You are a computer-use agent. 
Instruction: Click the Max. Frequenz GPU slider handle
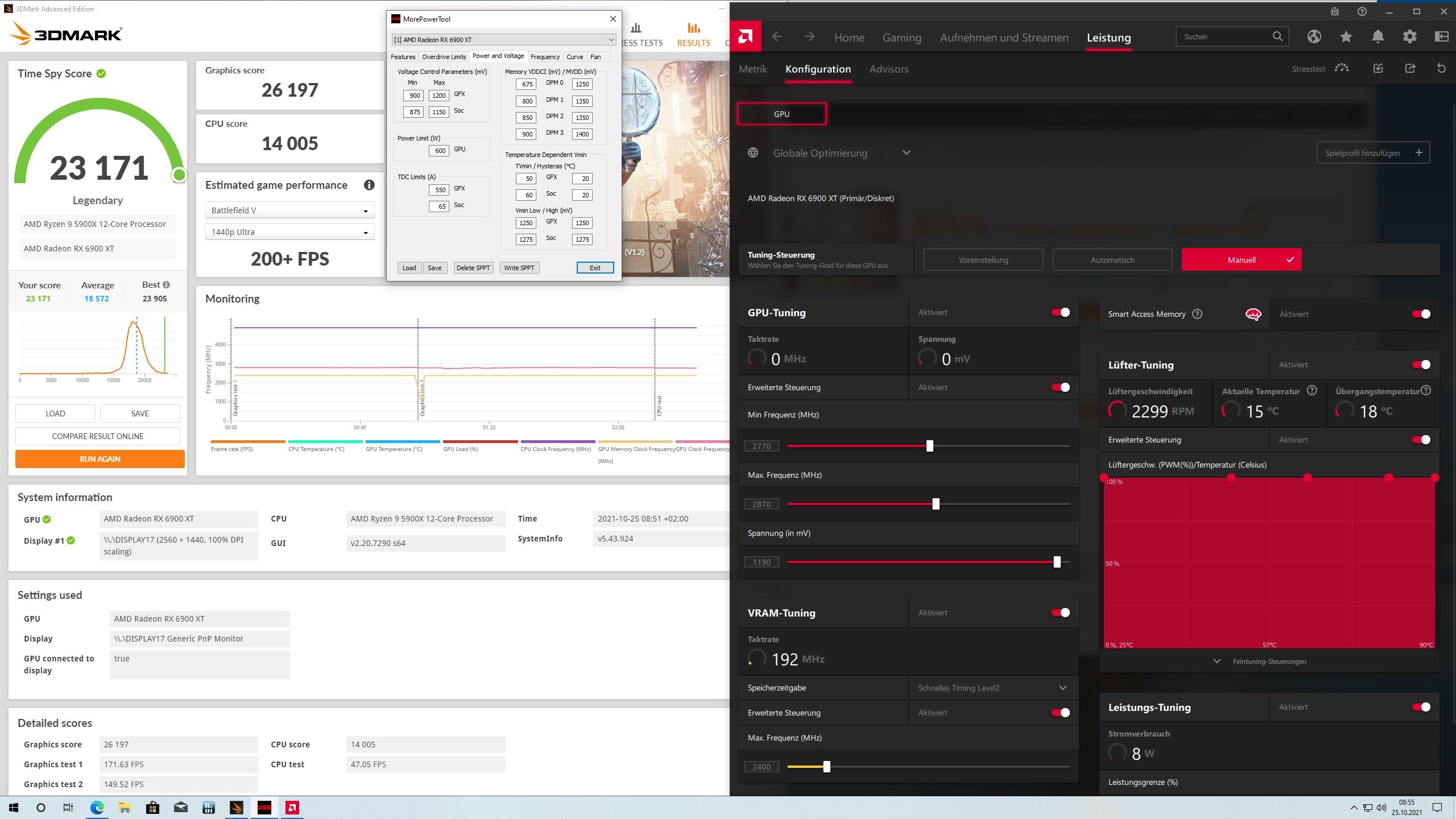936,504
